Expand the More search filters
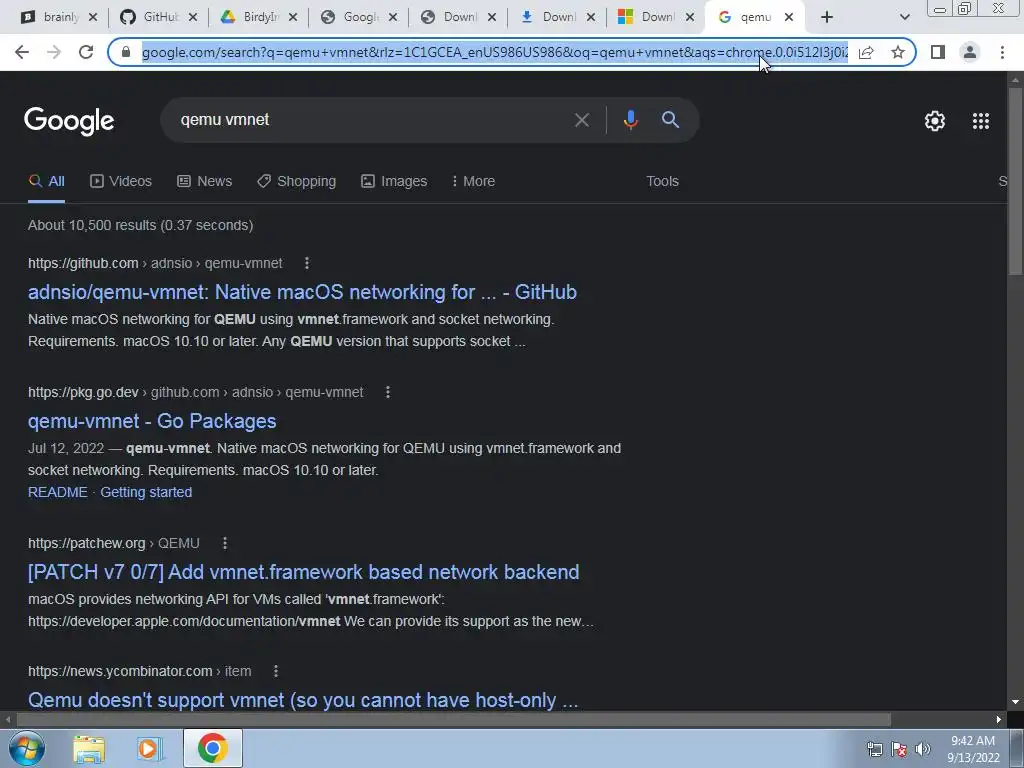The image size is (1024, 768). click(x=473, y=181)
